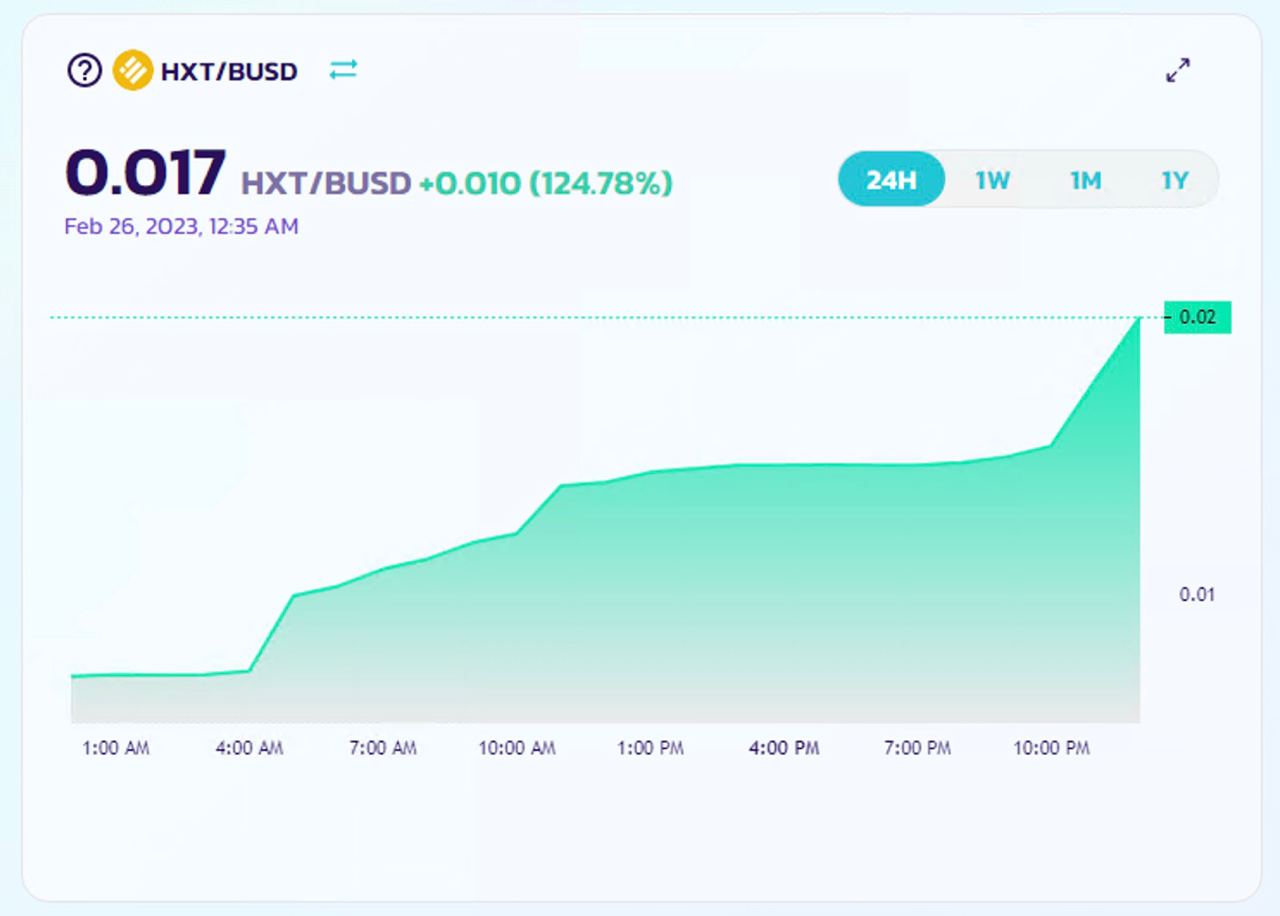The height and width of the screenshot is (916, 1280).
Task: Click the Feb 26, 2023 date text
Action: 181,227
